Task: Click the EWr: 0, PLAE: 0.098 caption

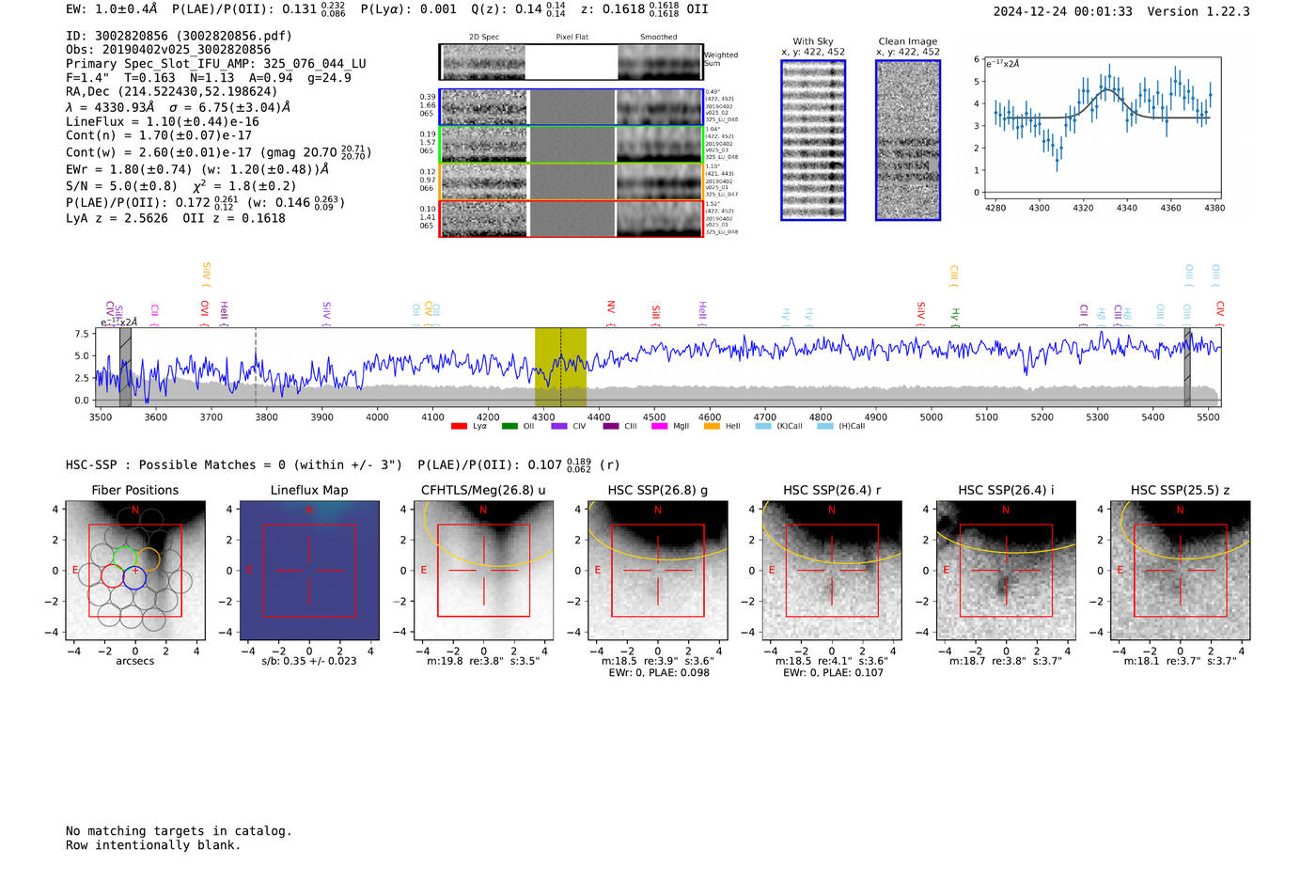Action: (x=659, y=673)
